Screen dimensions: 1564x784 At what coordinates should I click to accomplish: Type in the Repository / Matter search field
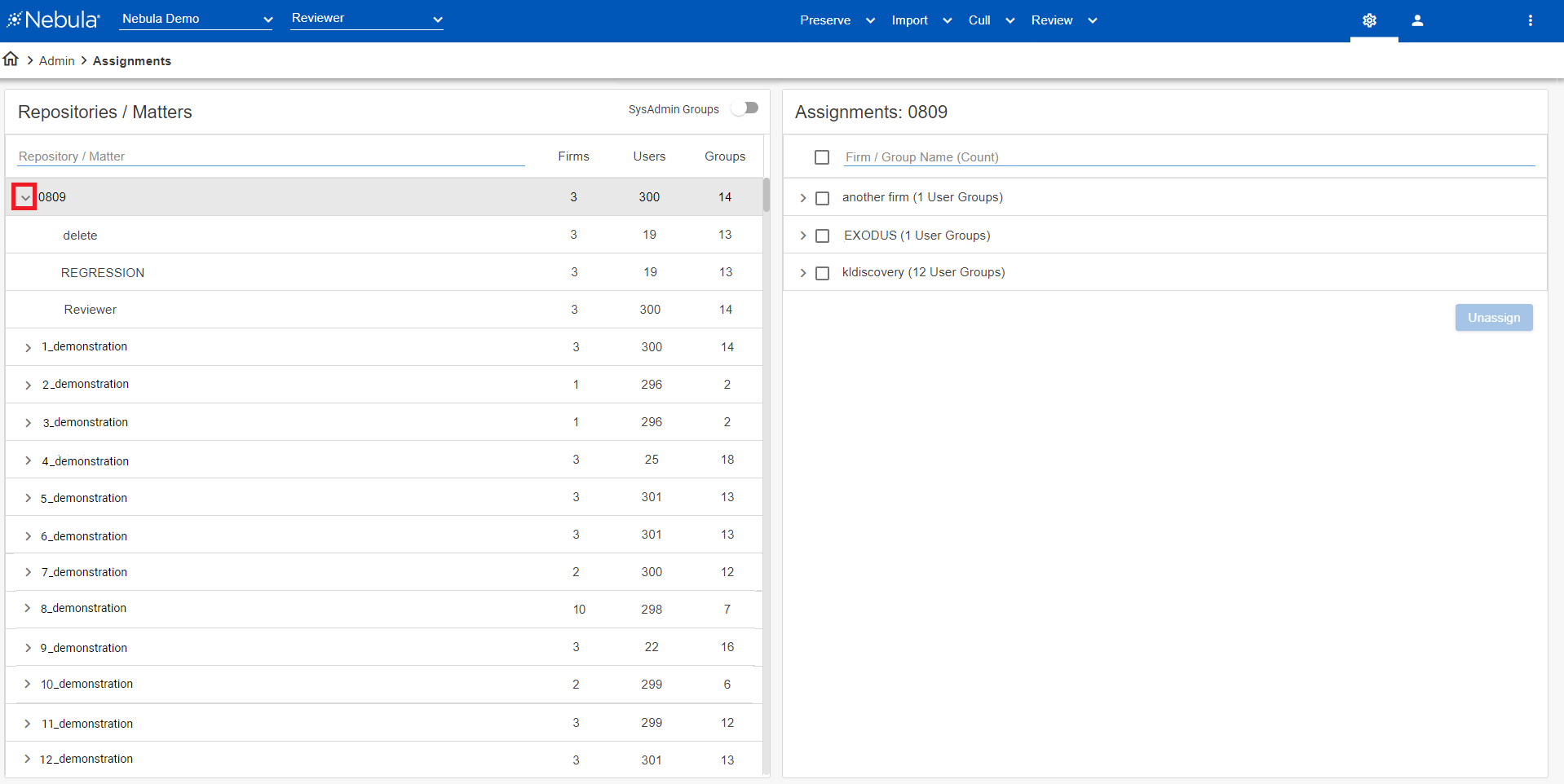tap(269, 156)
